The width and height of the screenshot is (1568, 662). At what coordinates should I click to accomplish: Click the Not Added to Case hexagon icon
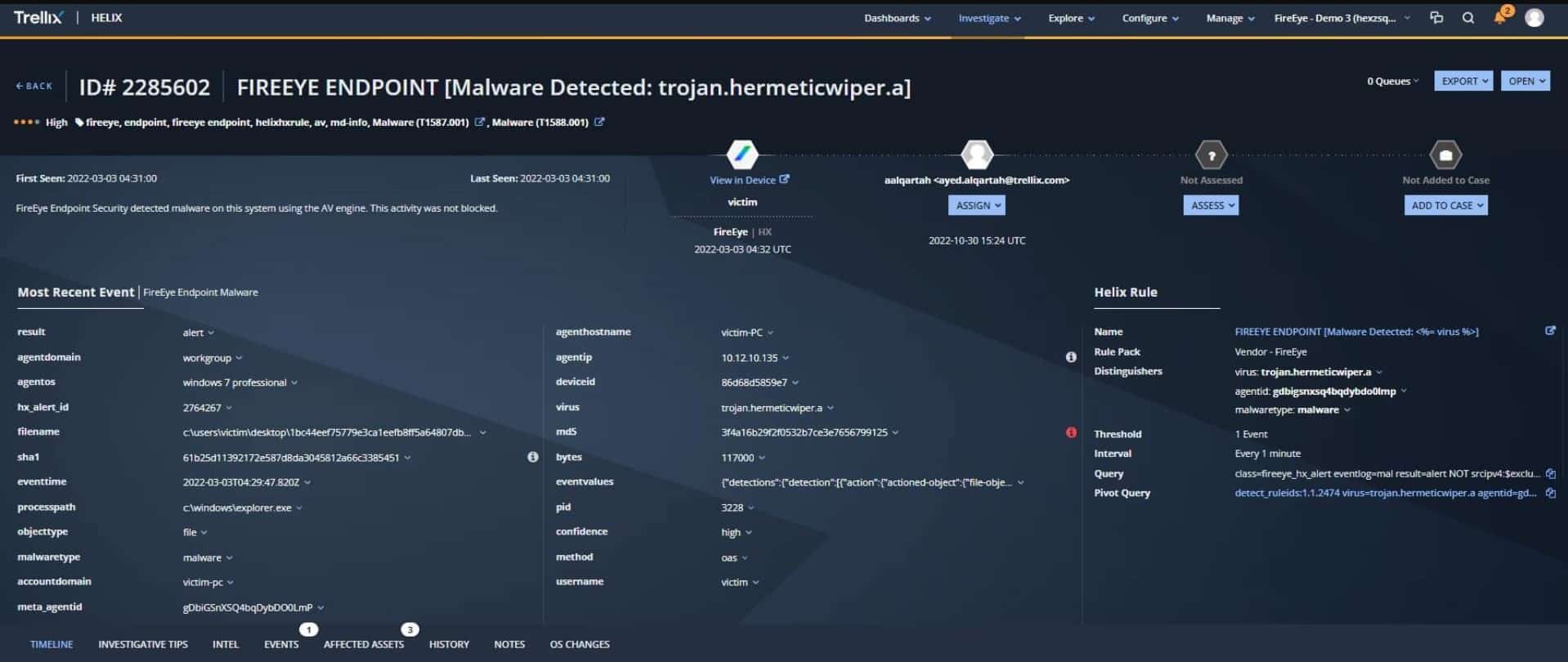[x=1445, y=154]
